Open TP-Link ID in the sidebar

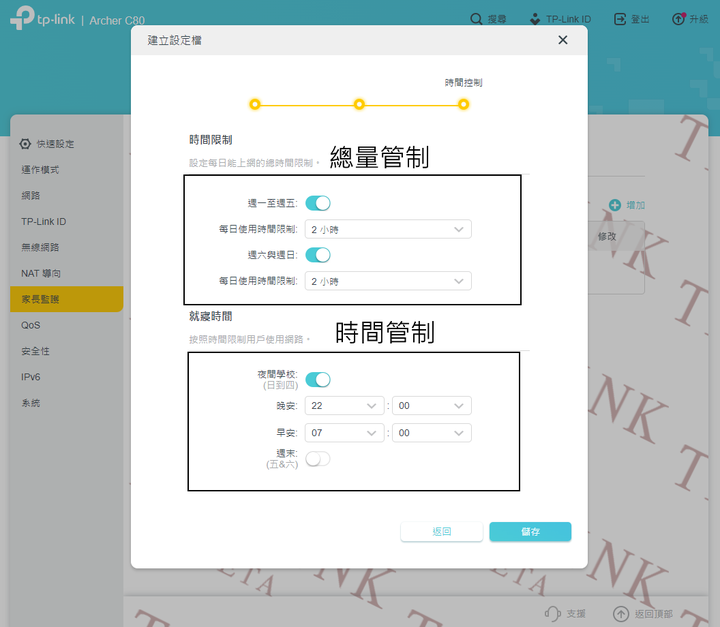[x=44, y=221]
